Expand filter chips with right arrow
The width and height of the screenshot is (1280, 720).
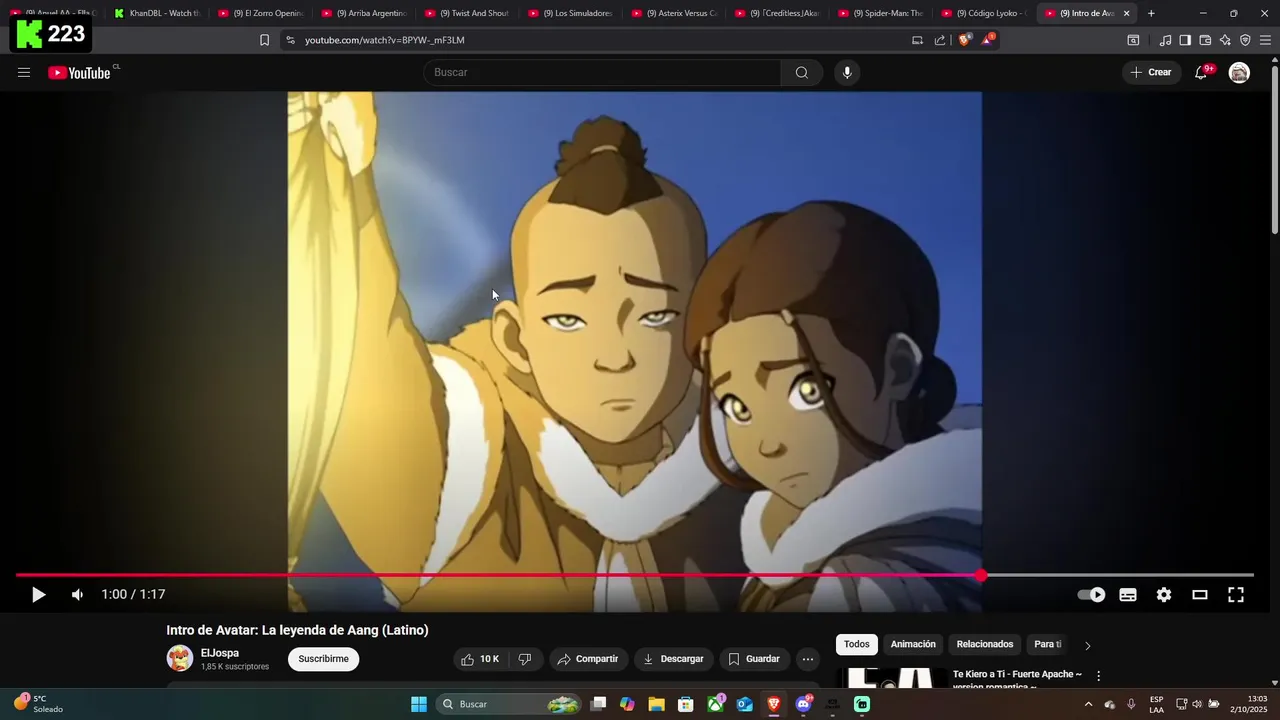tap(1088, 645)
